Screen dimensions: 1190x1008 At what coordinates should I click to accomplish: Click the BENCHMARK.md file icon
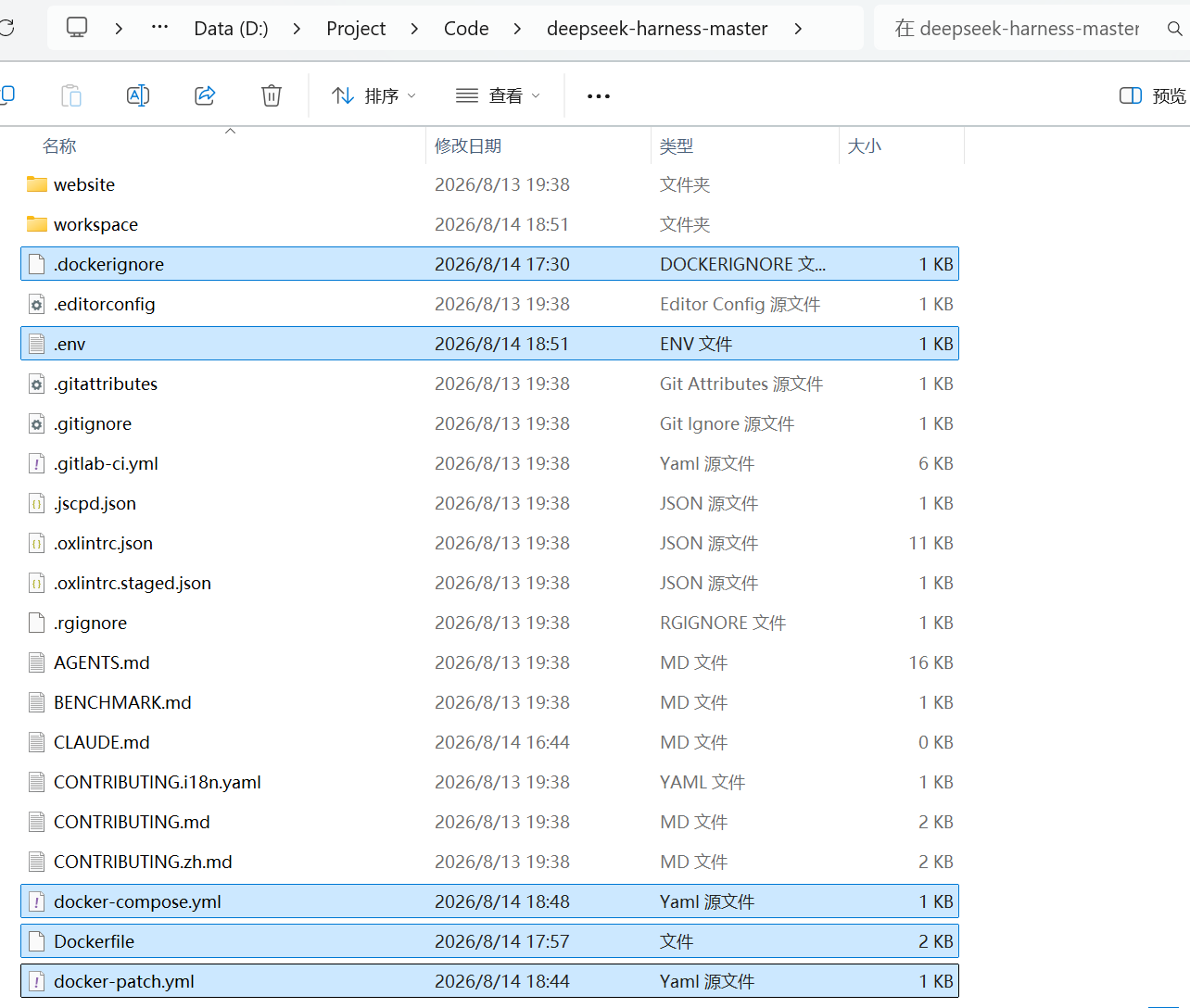pyautogui.click(x=37, y=702)
